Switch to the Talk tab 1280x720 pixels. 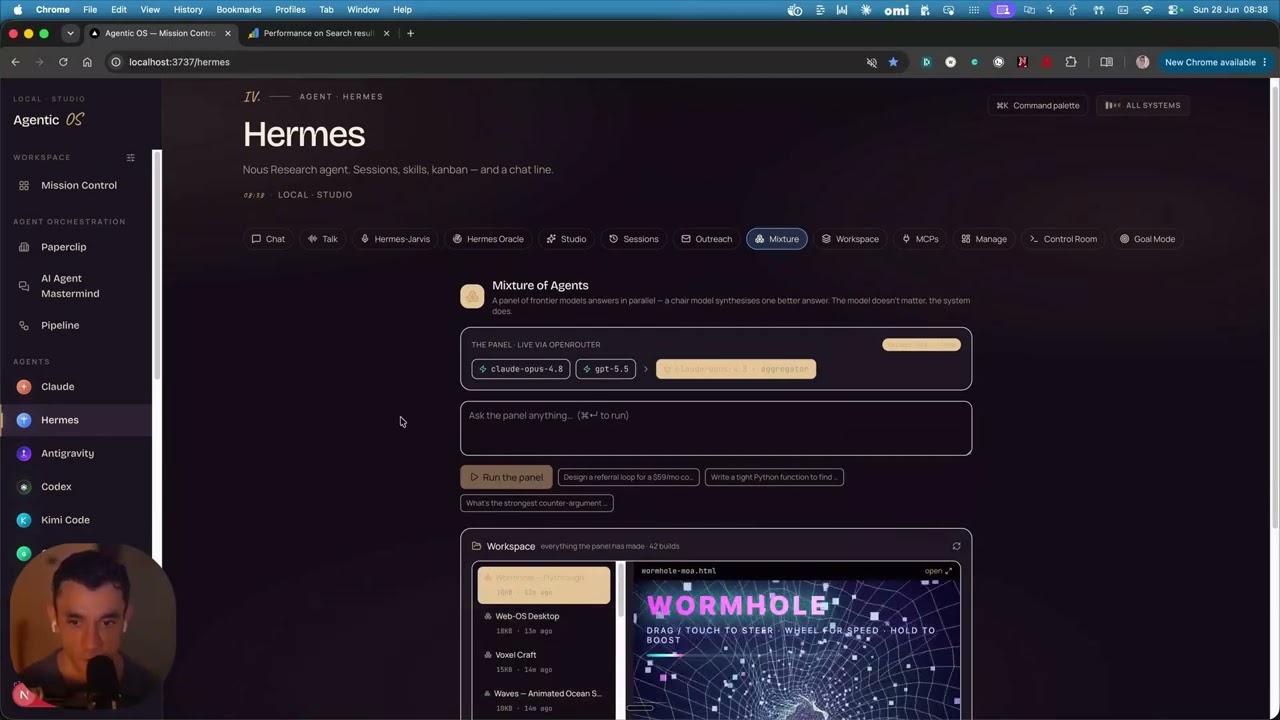pyautogui.click(x=323, y=239)
